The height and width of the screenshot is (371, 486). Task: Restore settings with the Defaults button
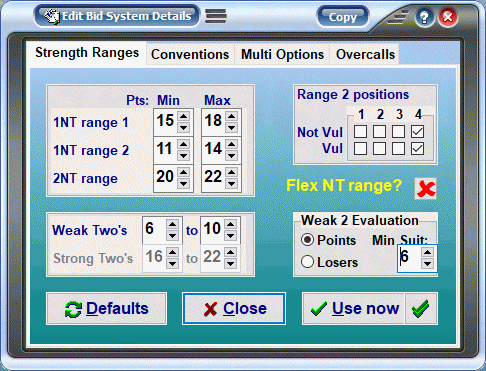[107, 309]
